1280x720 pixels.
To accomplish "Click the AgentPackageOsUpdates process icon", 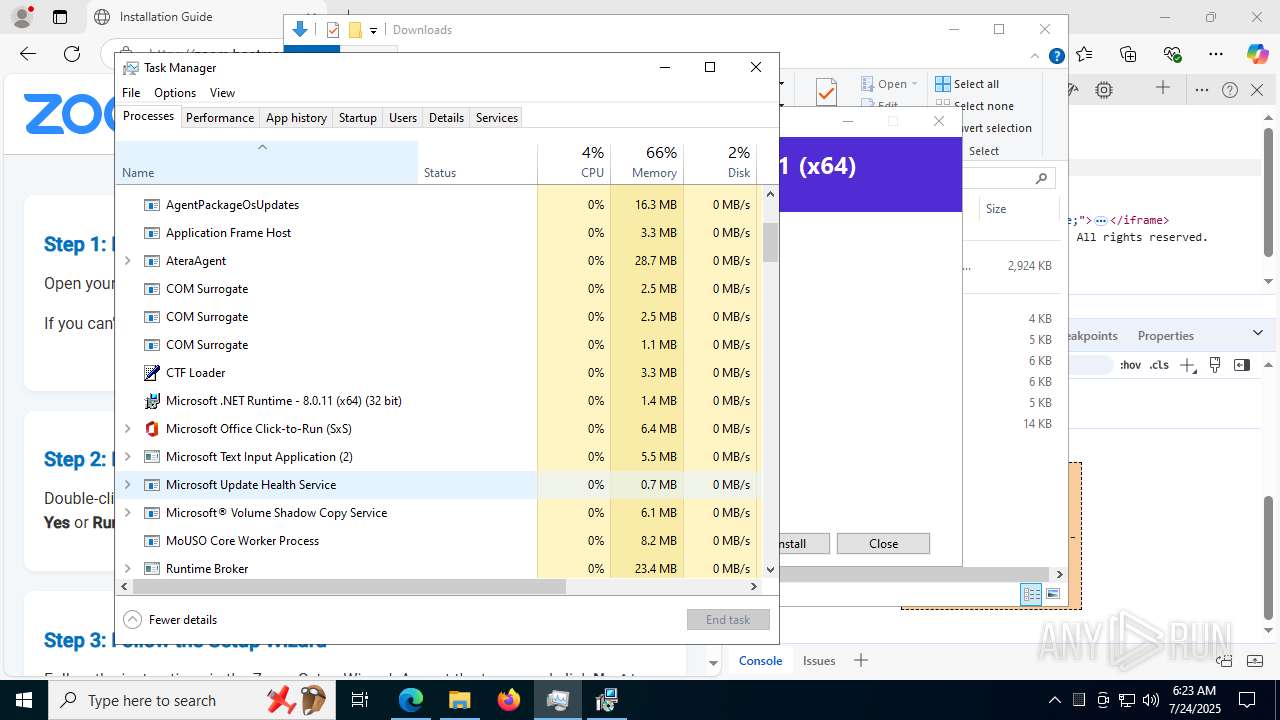I will coord(152,205).
